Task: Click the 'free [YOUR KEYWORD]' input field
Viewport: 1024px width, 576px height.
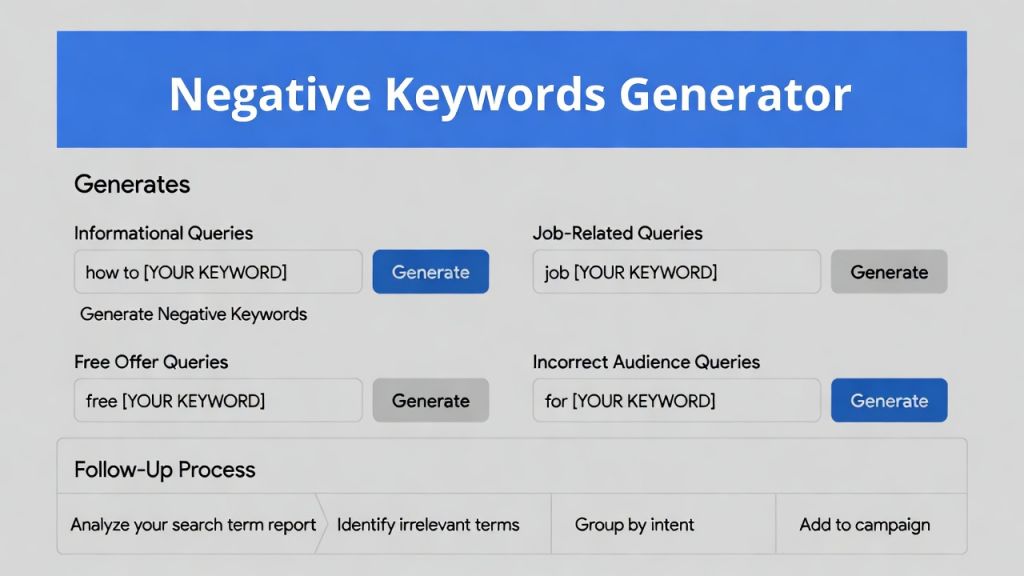Action: [x=217, y=400]
